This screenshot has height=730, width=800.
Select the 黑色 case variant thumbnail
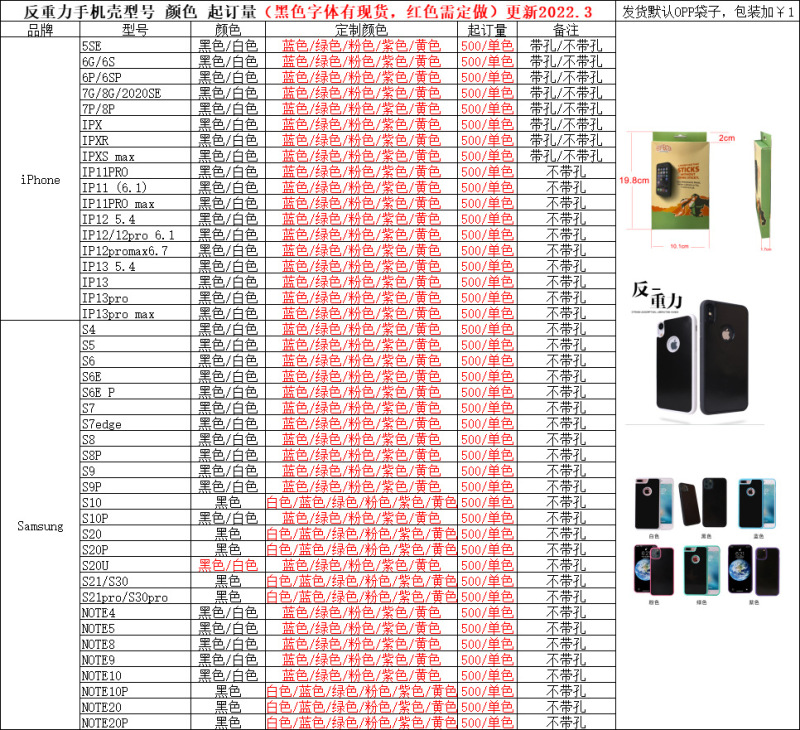pos(703,504)
